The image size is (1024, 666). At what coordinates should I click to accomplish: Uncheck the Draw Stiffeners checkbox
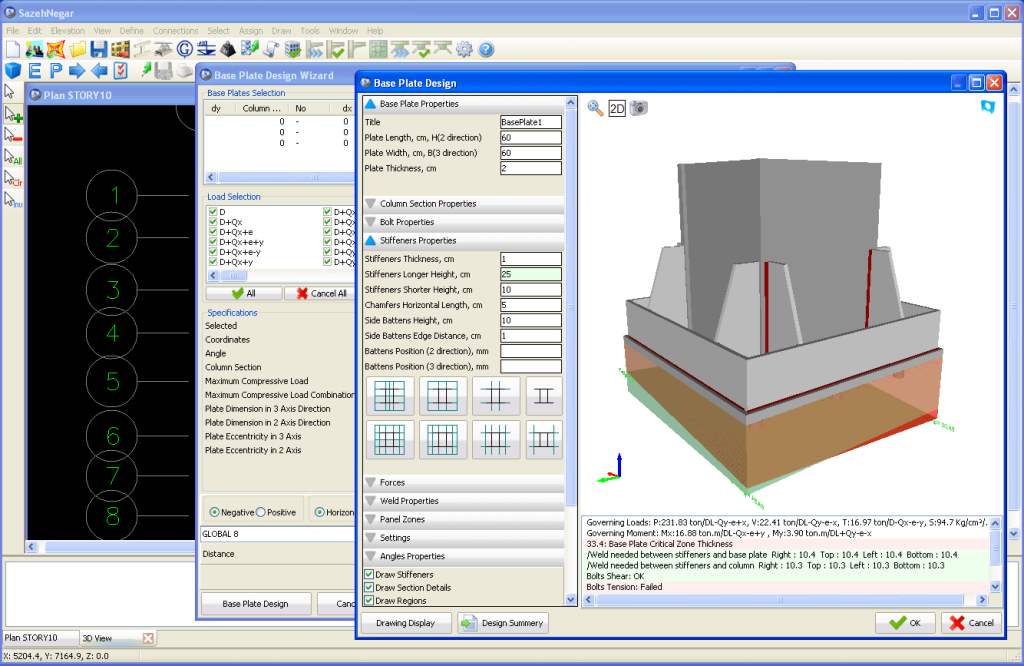point(369,575)
